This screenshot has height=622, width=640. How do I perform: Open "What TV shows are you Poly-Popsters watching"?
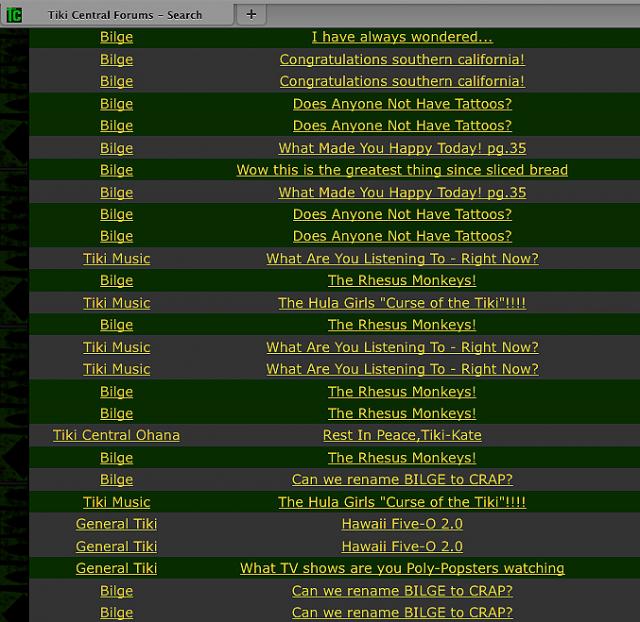[x=402, y=568]
